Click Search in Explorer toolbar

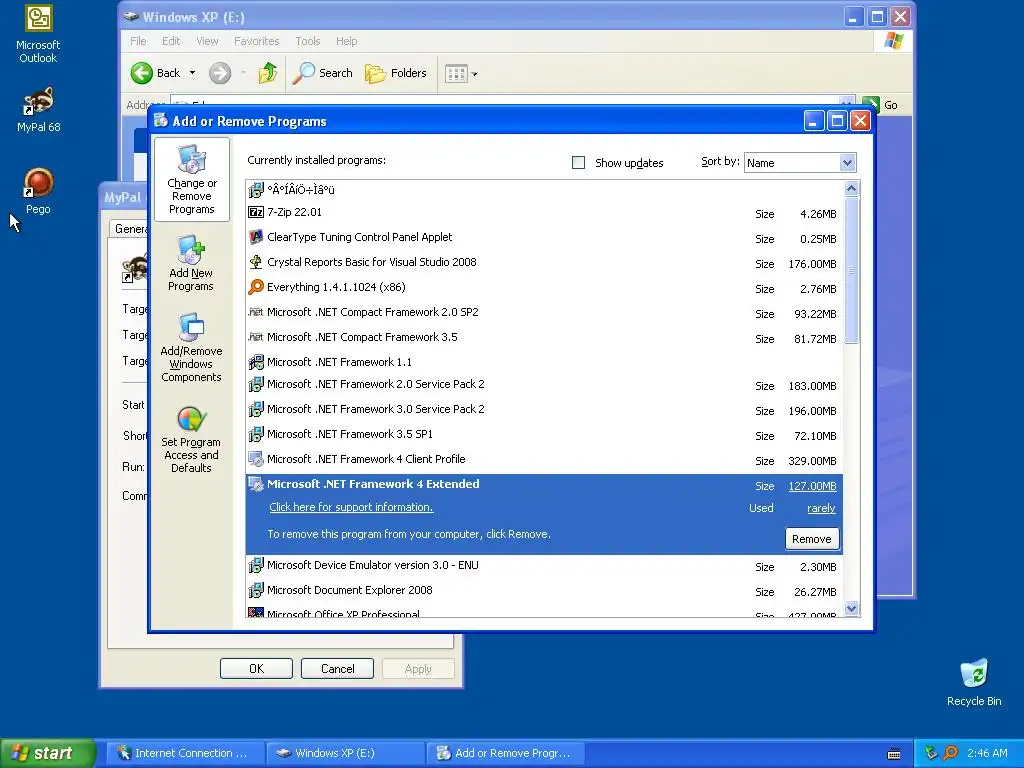pos(323,73)
